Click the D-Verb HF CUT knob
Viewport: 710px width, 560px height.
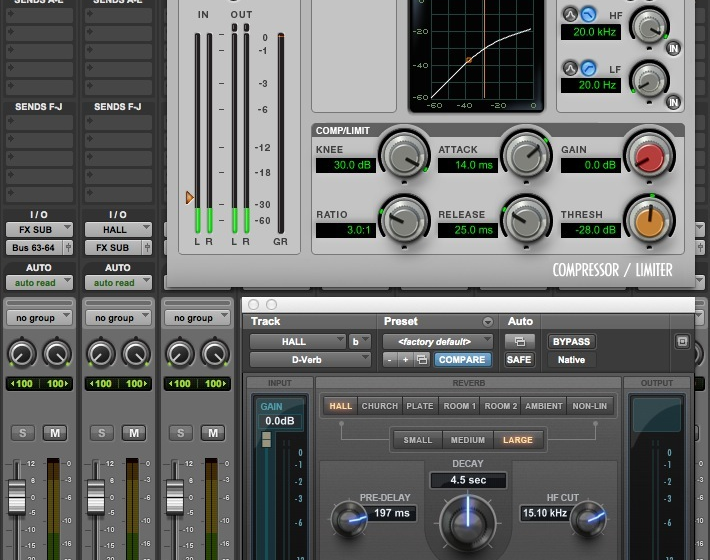(x=588, y=519)
